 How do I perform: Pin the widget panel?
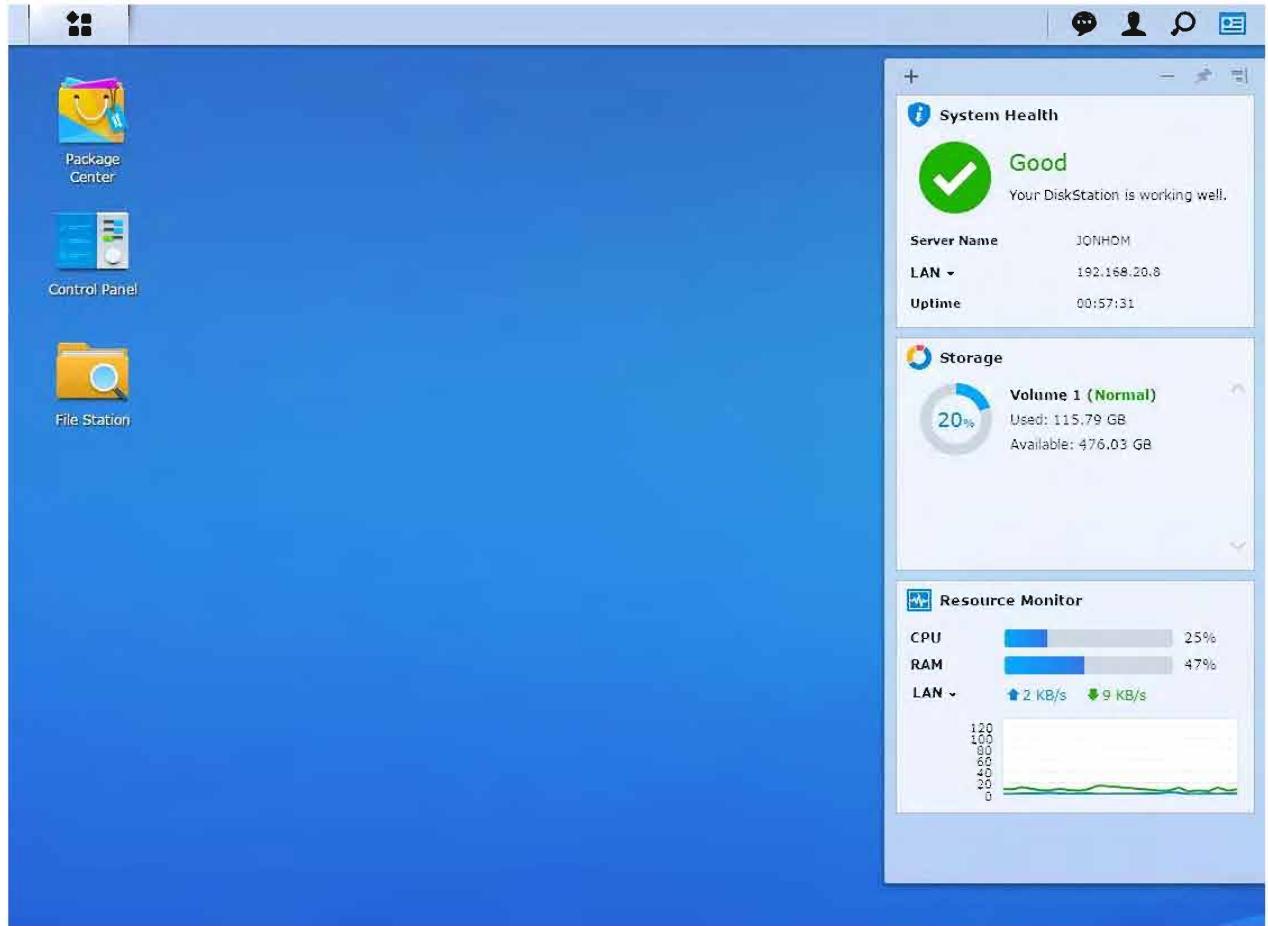click(x=1204, y=76)
